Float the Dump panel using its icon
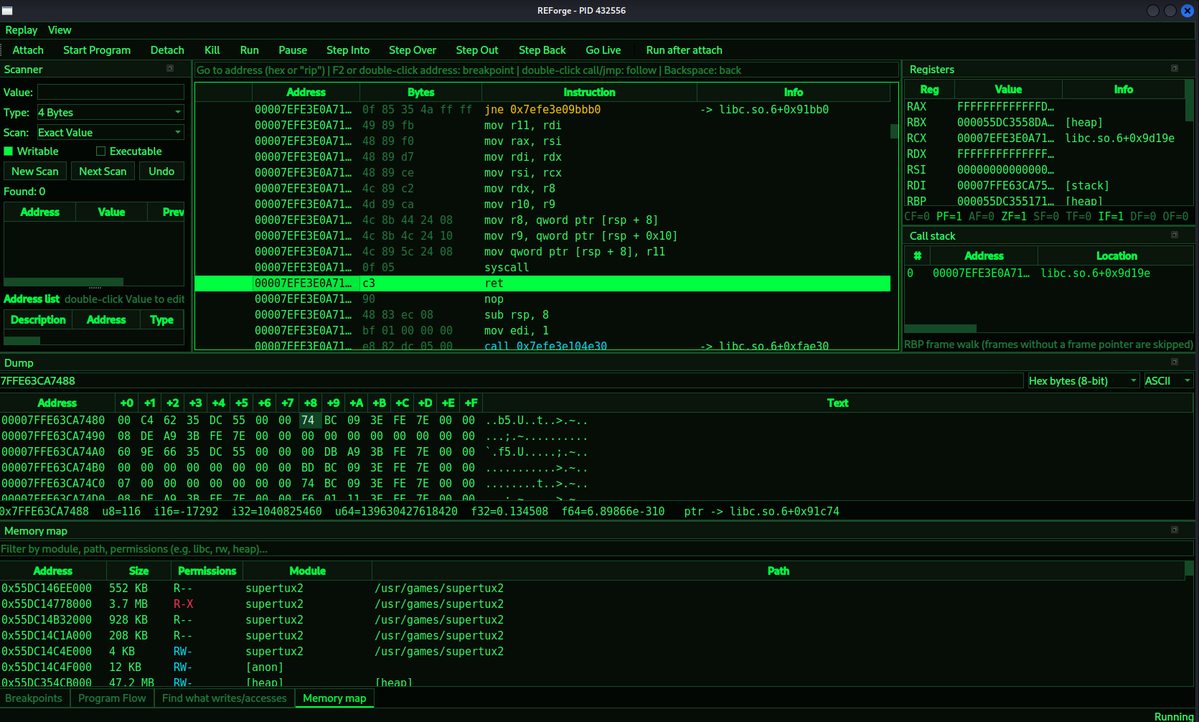This screenshot has width=1199, height=722. pos(1175,363)
